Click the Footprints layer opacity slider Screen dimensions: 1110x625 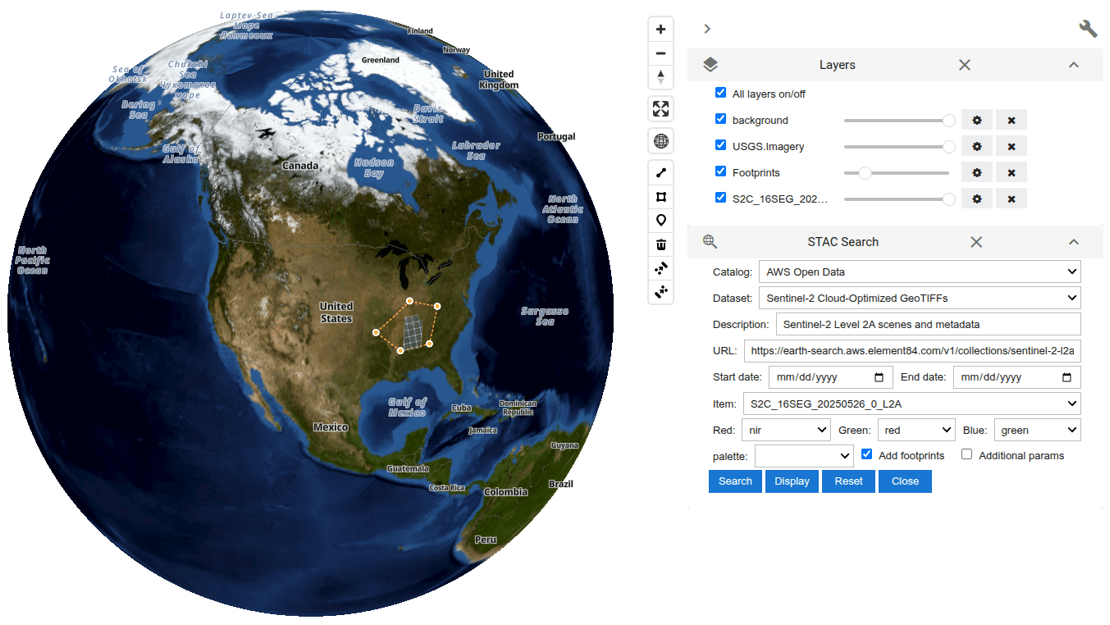(x=896, y=173)
